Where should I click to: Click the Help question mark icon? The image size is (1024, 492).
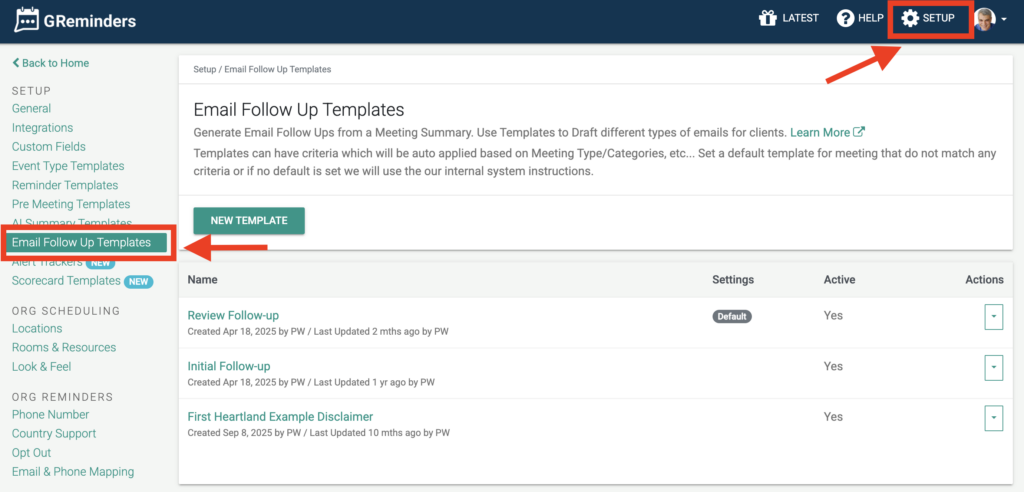[x=845, y=18]
